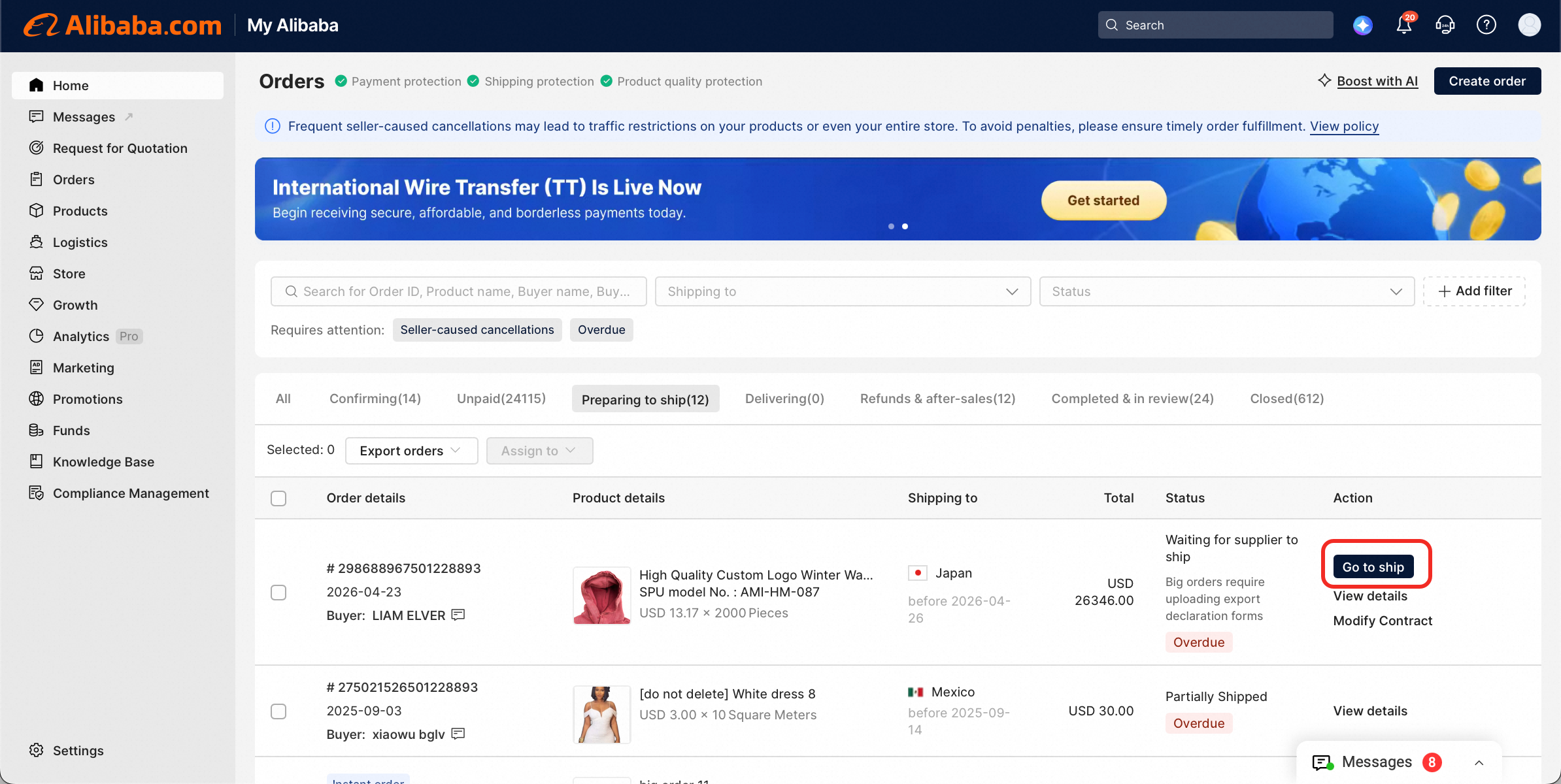
Task: Select the first banner carousel dot
Action: [891, 227]
